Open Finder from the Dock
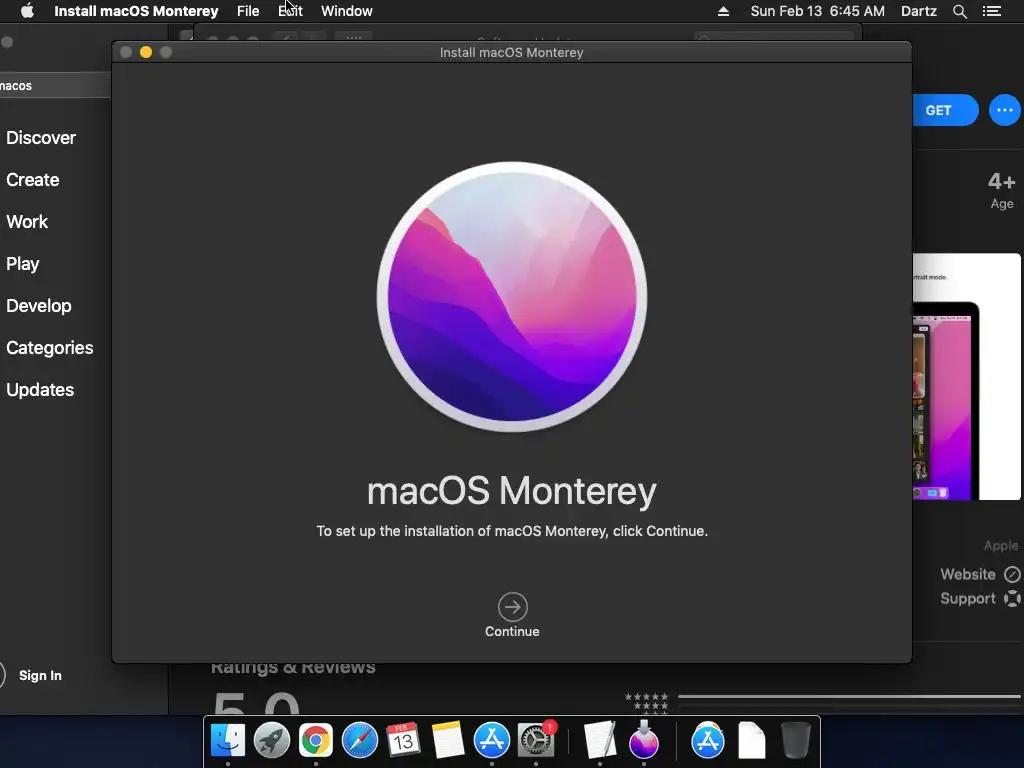Image resolution: width=1024 pixels, height=768 pixels. coord(228,741)
